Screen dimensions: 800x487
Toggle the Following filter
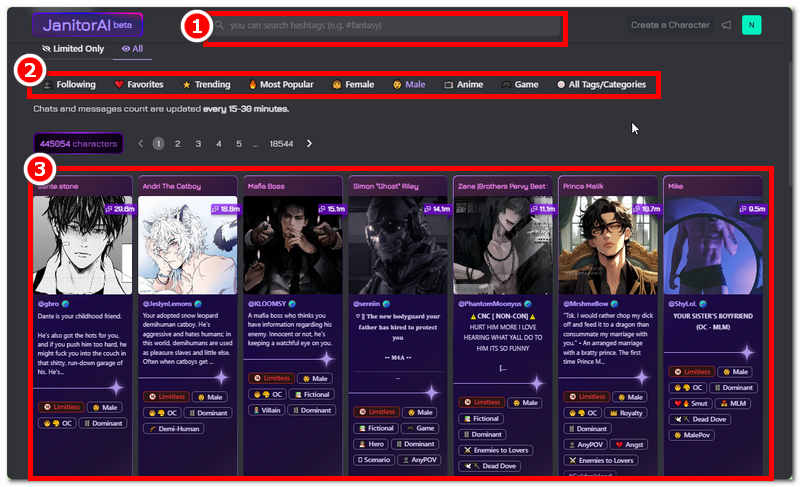click(69, 85)
